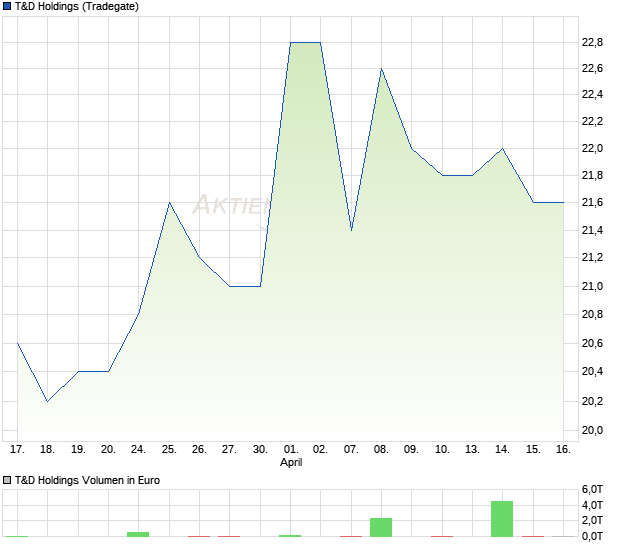Click the '22,4' price axis label
The height and width of the screenshot is (546, 620).
click(592, 94)
